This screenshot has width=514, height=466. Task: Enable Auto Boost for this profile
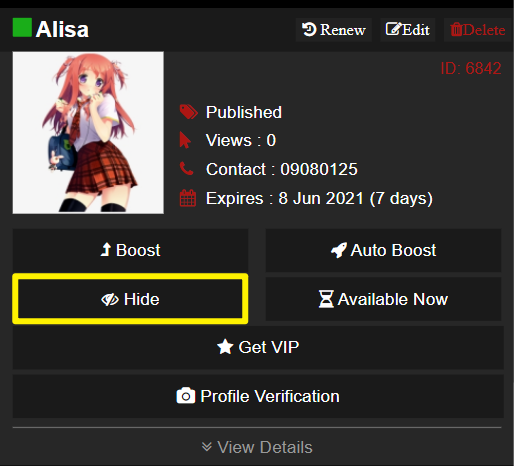coord(383,250)
